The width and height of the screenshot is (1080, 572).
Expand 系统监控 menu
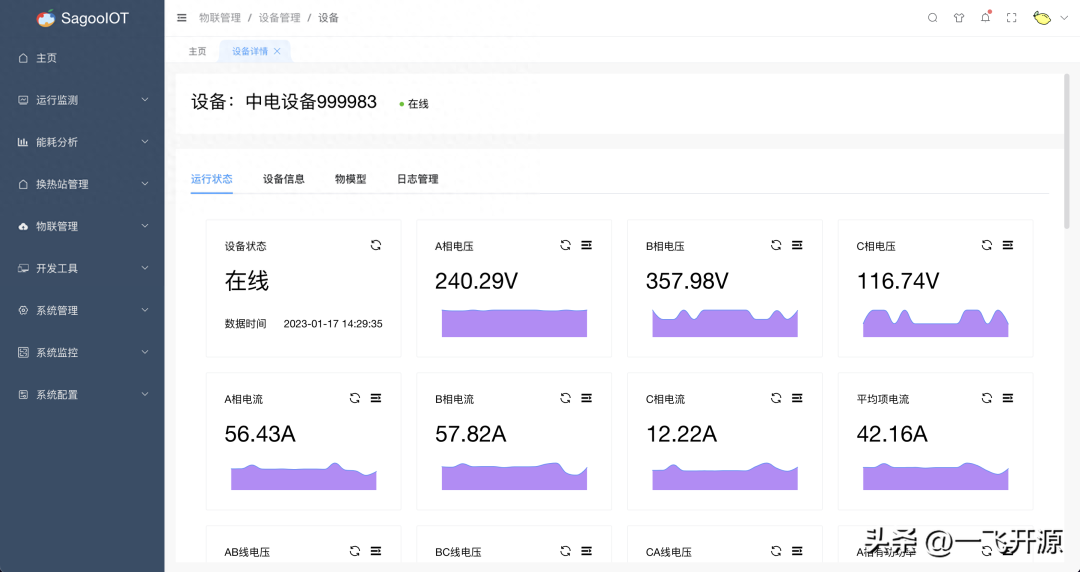click(x=82, y=353)
